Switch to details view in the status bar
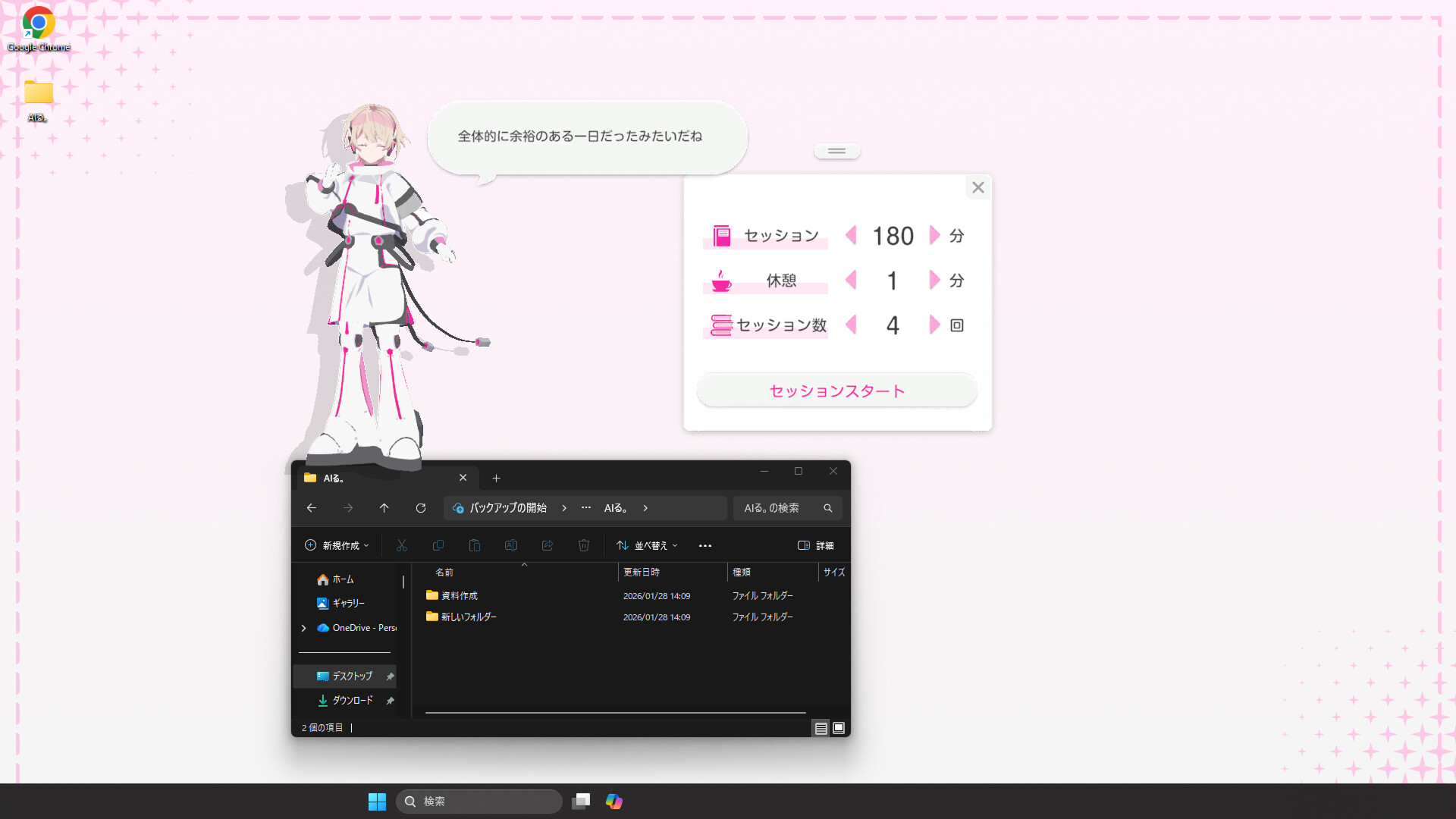The image size is (1456, 819). (821, 727)
